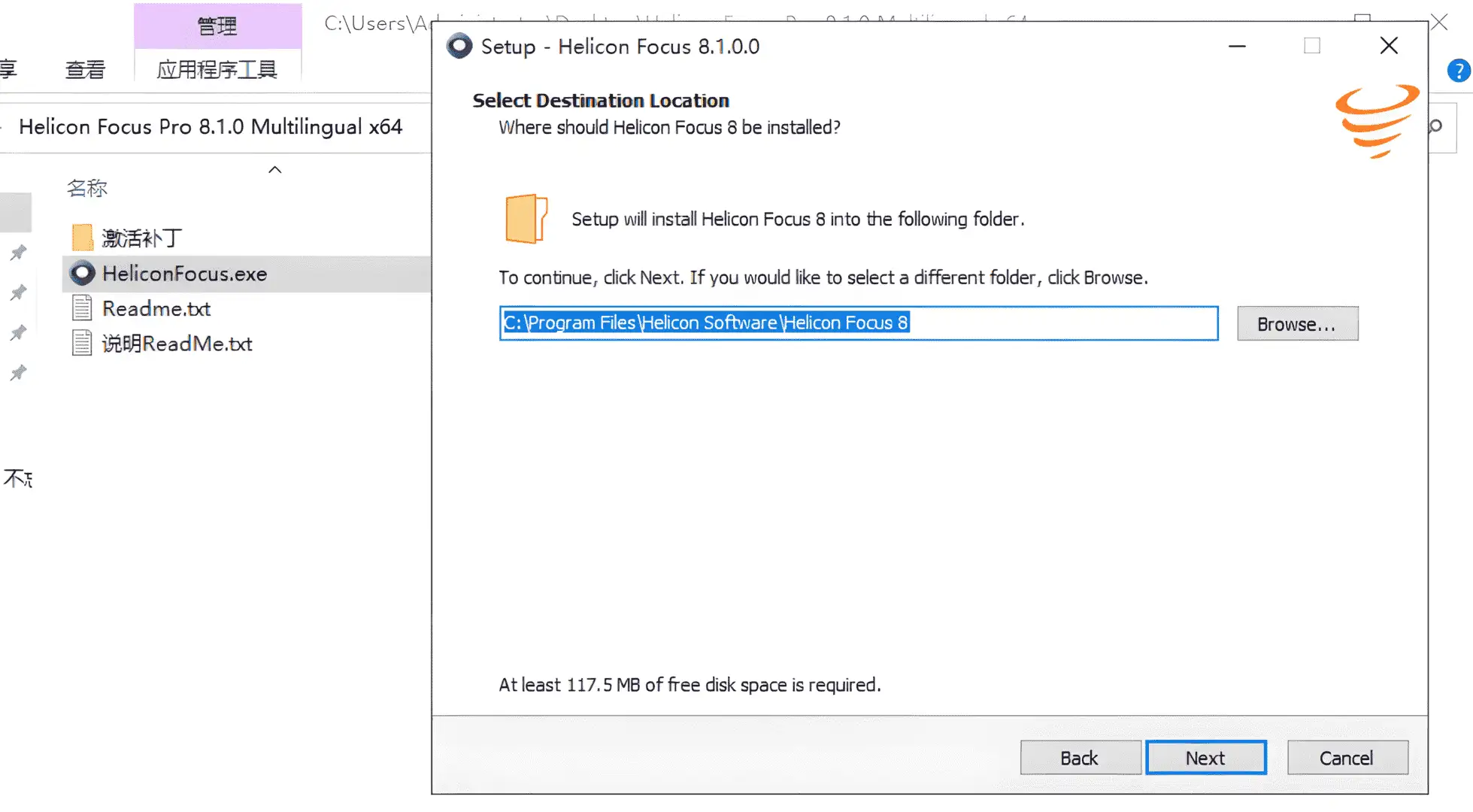Click the installation path text field
The image size is (1473, 812).
pos(859,323)
